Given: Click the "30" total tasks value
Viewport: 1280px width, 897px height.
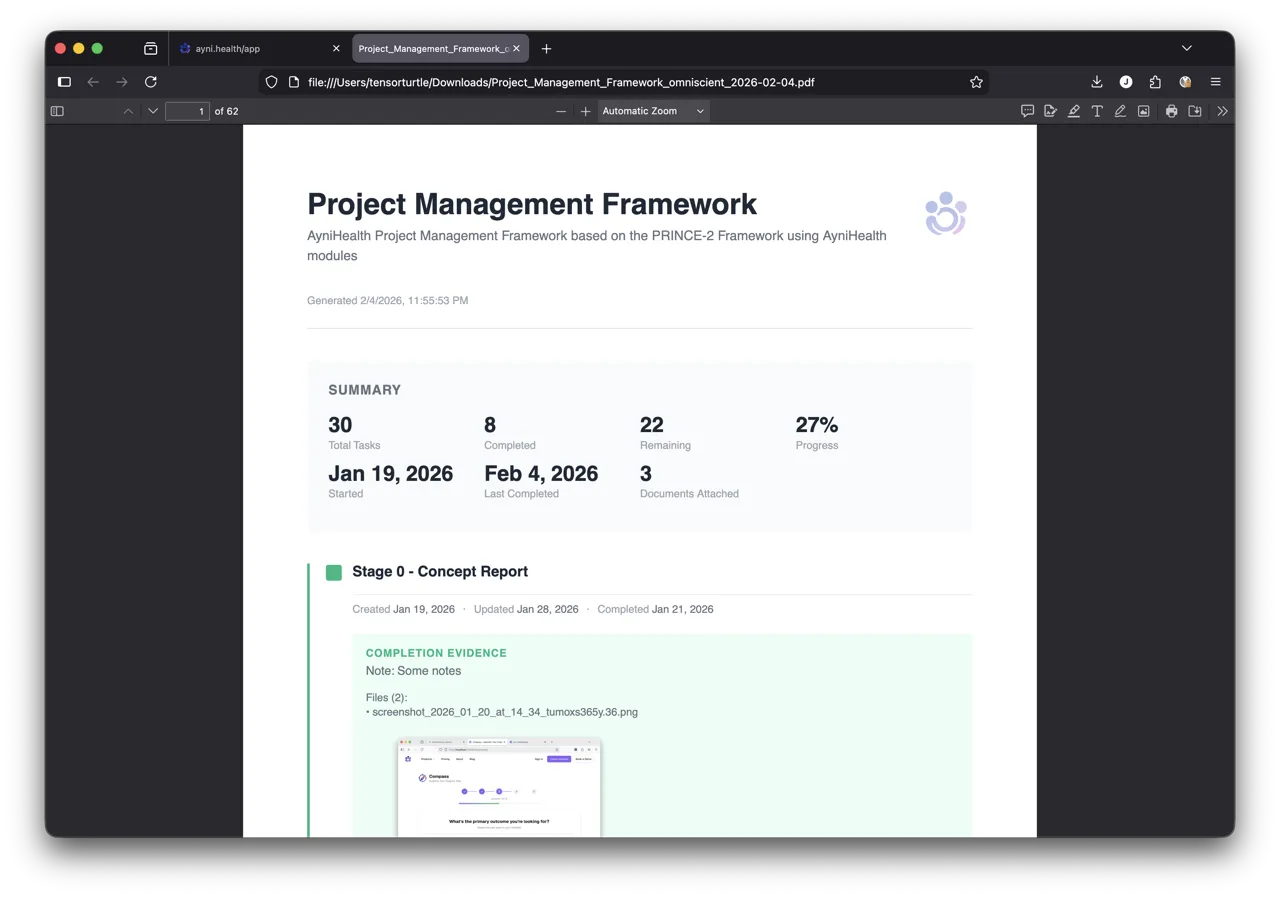Looking at the screenshot, I should [x=340, y=425].
